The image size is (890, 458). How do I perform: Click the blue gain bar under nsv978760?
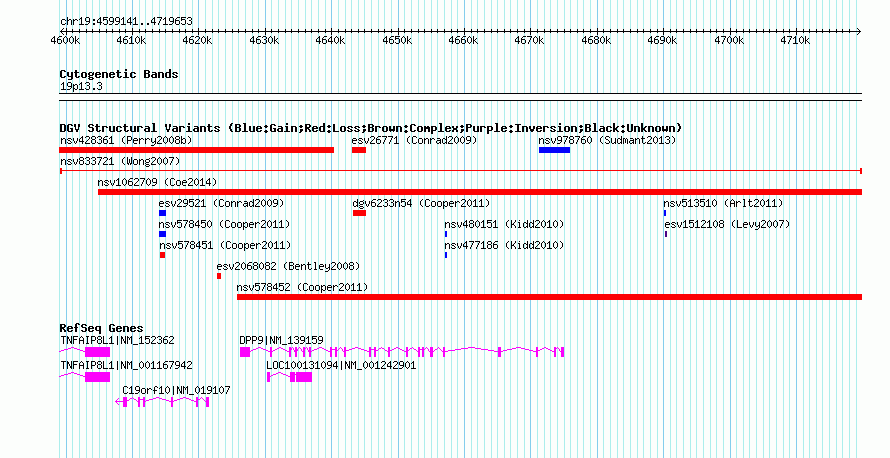555,150
